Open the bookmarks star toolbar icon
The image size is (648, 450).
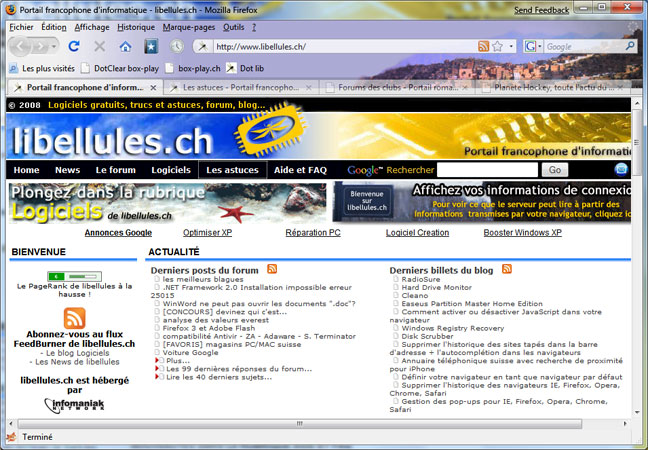[151, 46]
